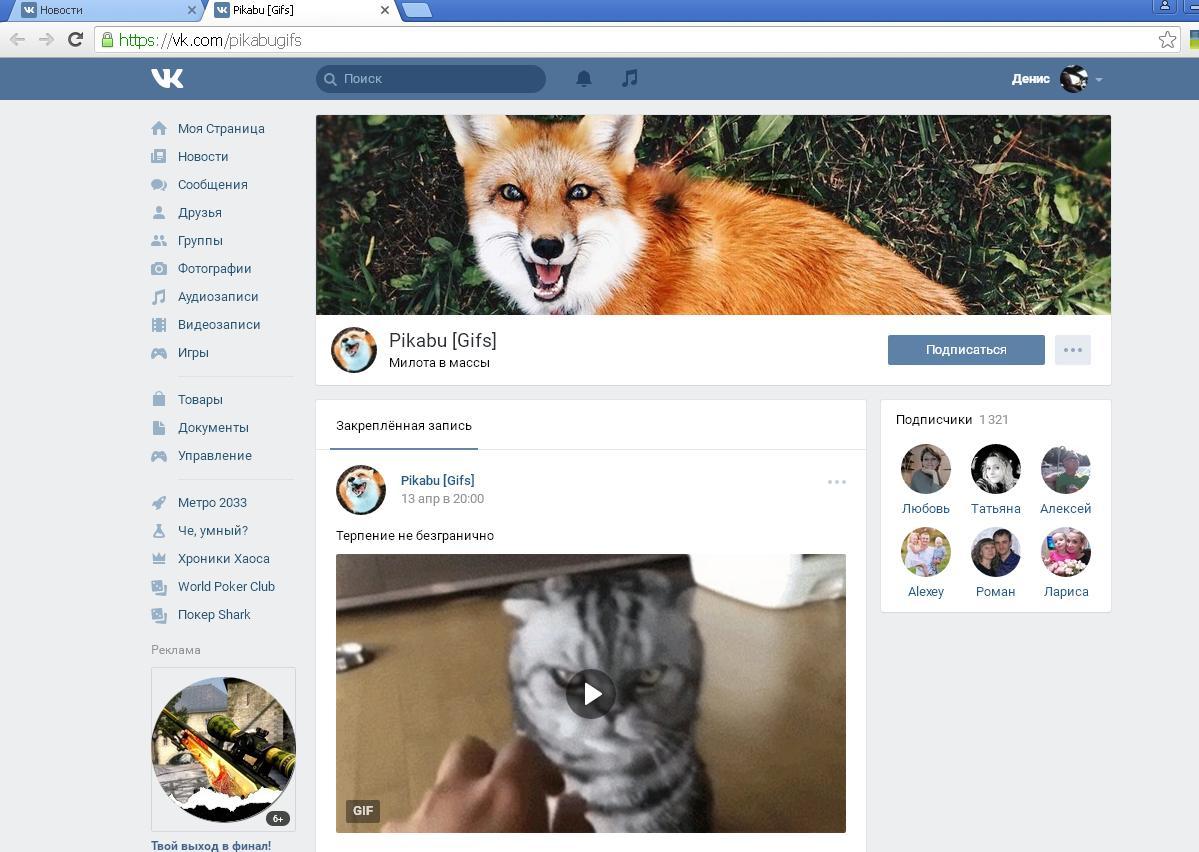The width and height of the screenshot is (1199, 852).
Task: Close the Pikabu [Gifs] browser tab
Action: (385, 10)
